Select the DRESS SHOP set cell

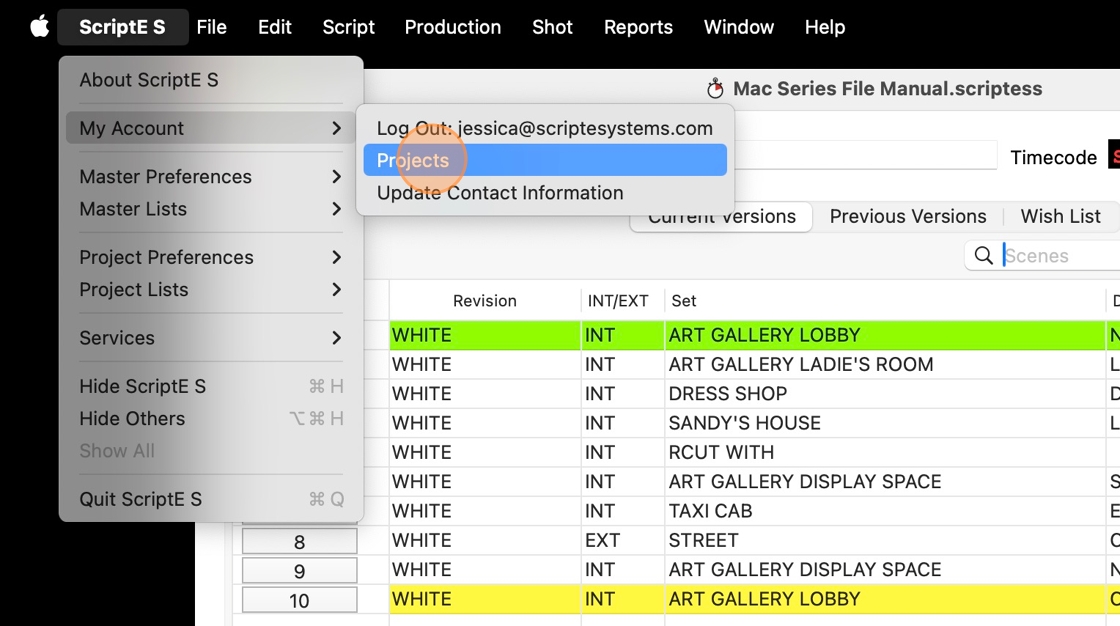point(884,394)
